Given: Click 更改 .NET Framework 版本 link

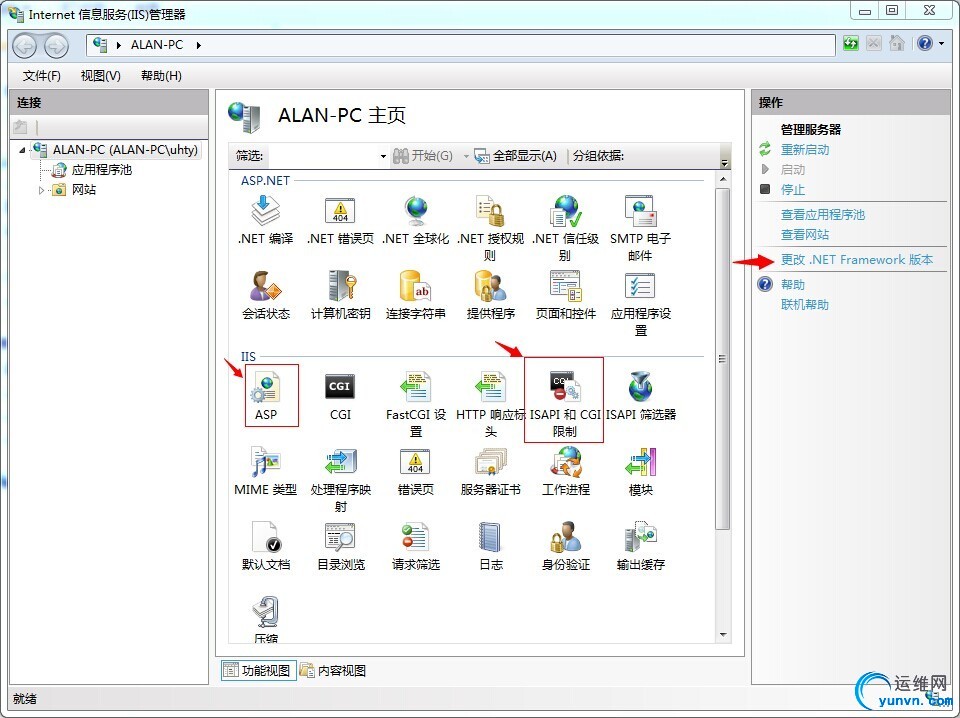Looking at the screenshot, I should click(x=857, y=260).
